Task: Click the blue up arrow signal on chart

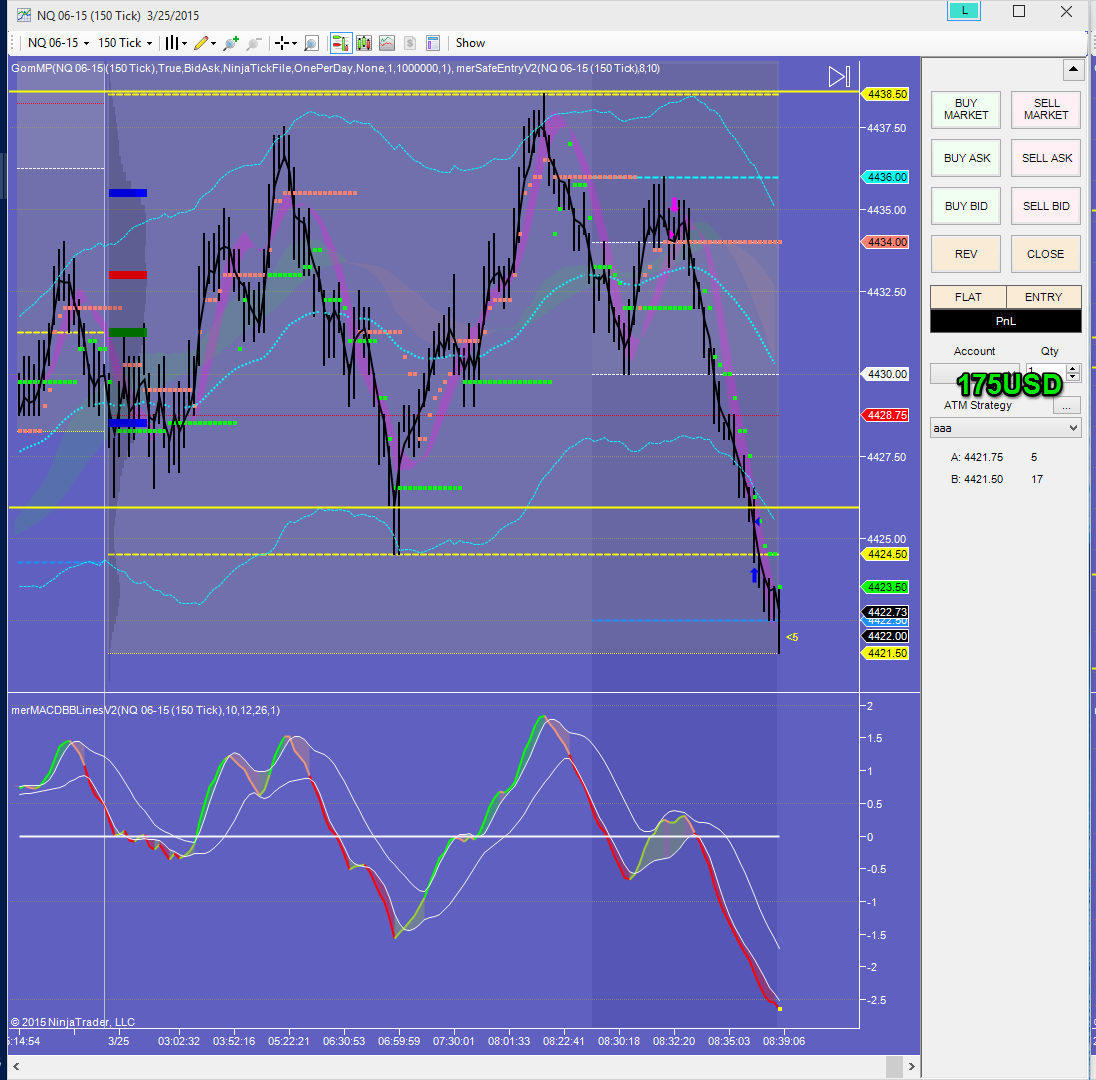Action: (754, 575)
